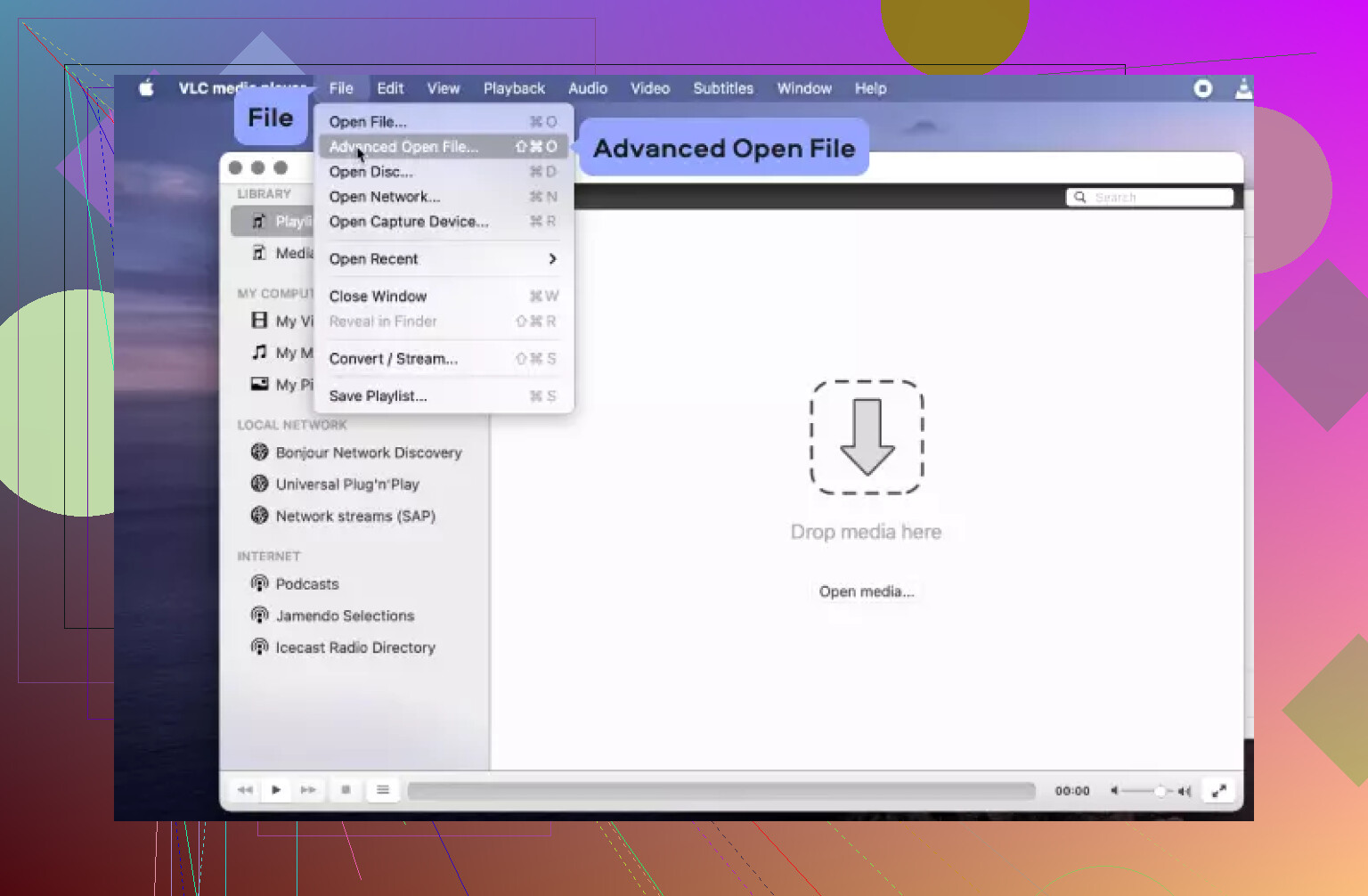
Task: Click the screen recording status icon
Action: 1202,88
